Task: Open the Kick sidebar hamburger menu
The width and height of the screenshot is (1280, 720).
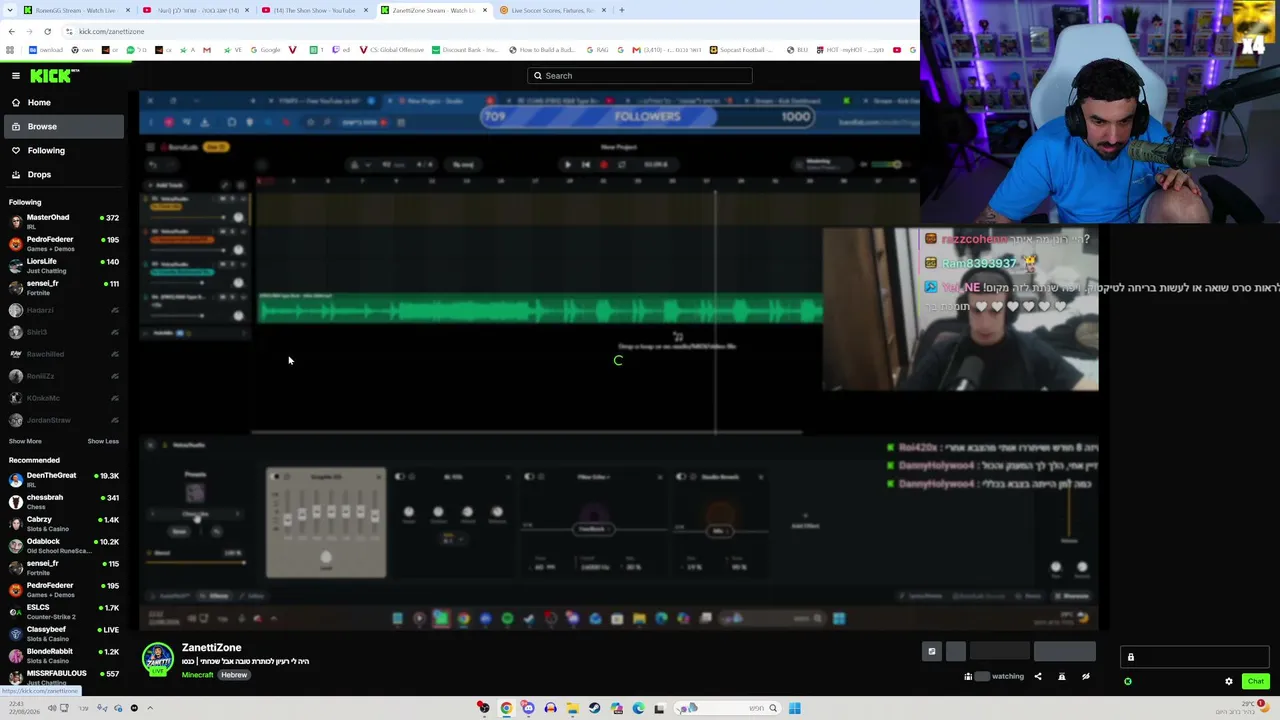Action: pos(16,76)
